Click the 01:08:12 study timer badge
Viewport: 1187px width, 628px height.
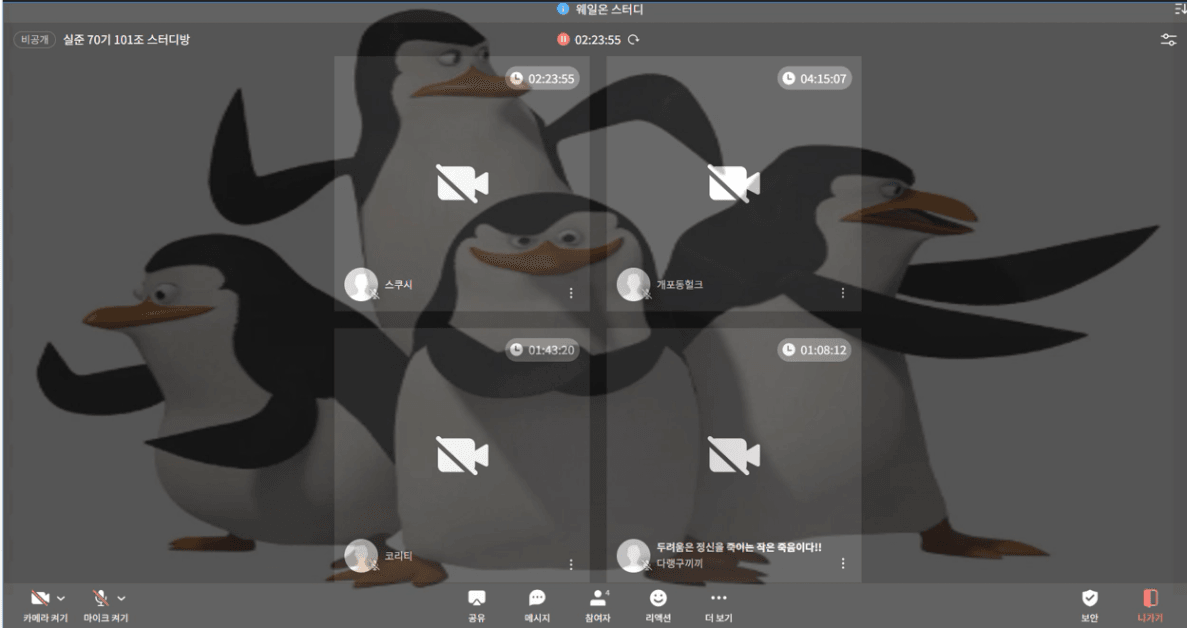pos(815,350)
